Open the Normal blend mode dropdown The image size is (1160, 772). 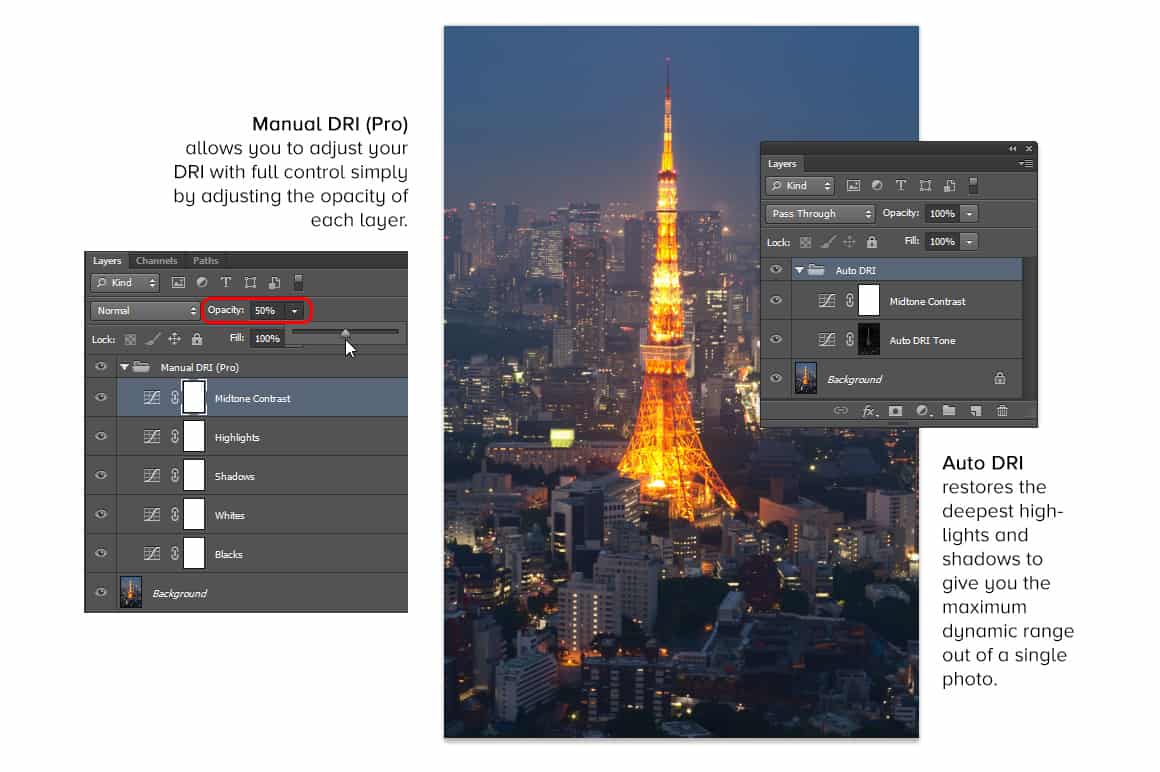(x=145, y=311)
